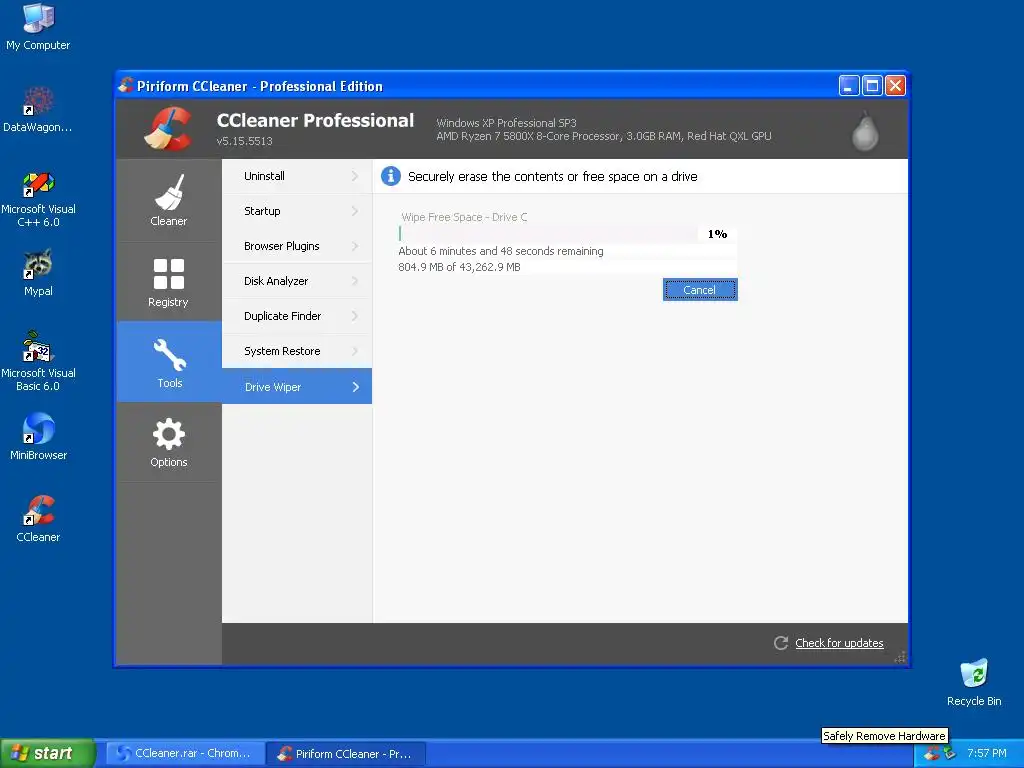This screenshot has width=1024, height=768.
Task: Select the MiniBrowser desktop icon
Action: click(38, 436)
